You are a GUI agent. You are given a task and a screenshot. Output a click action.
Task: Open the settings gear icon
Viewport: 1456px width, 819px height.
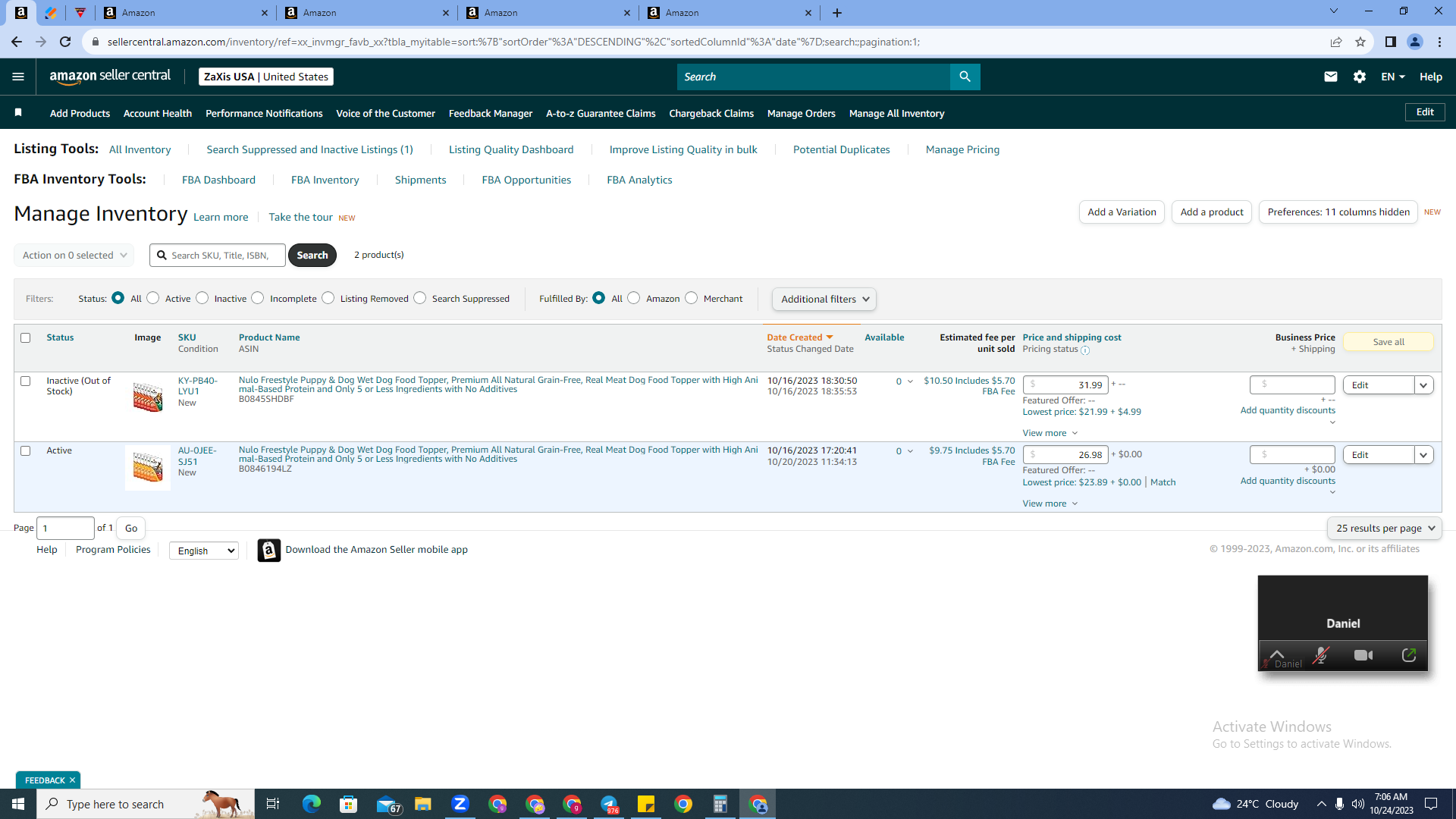pos(1360,77)
